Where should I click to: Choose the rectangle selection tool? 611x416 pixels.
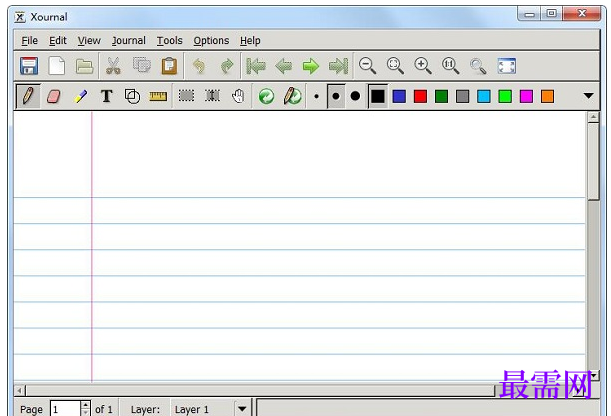pyautogui.click(x=186, y=95)
